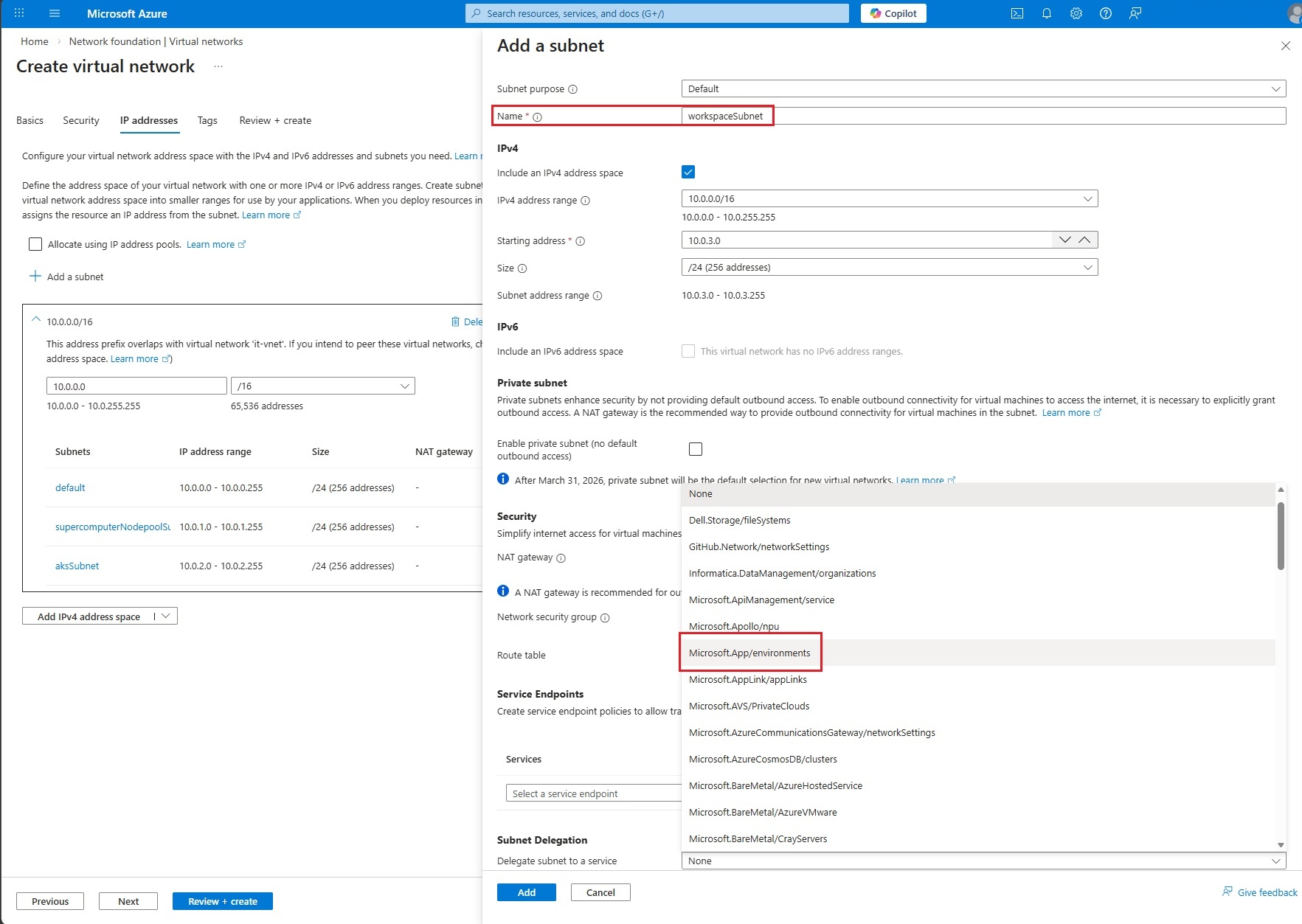Click the subnet Name input field
Image resolution: width=1302 pixels, height=924 pixels.
point(983,116)
